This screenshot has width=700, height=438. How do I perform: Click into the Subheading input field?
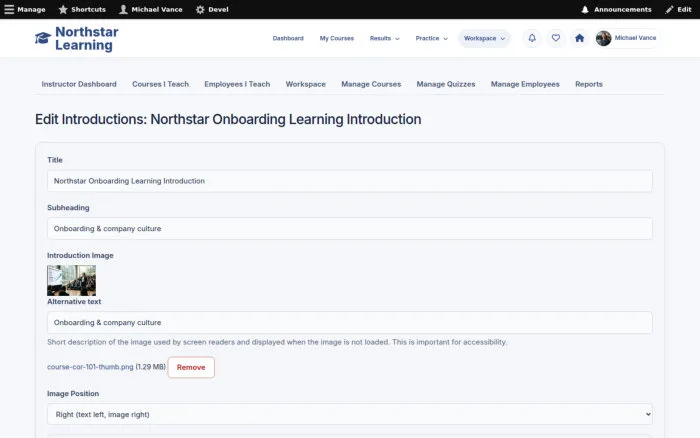(350, 229)
